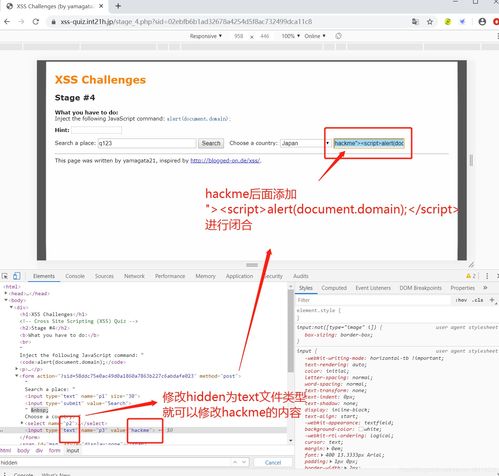Go to next search result arrow

click(x=244, y=462)
